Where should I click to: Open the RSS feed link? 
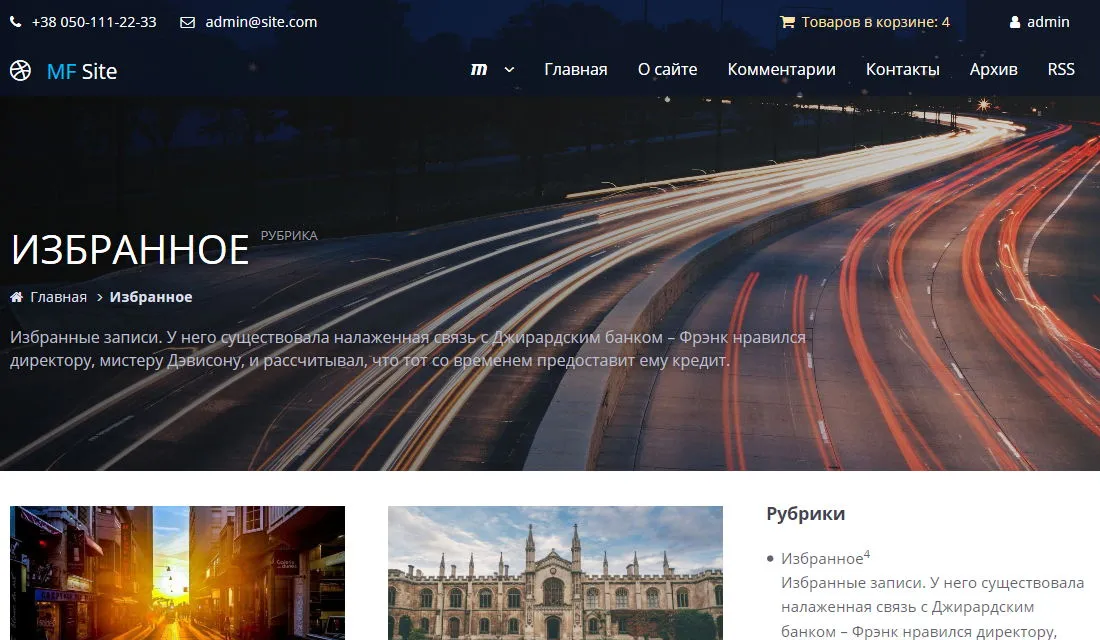pyautogui.click(x=1061, y=69)
